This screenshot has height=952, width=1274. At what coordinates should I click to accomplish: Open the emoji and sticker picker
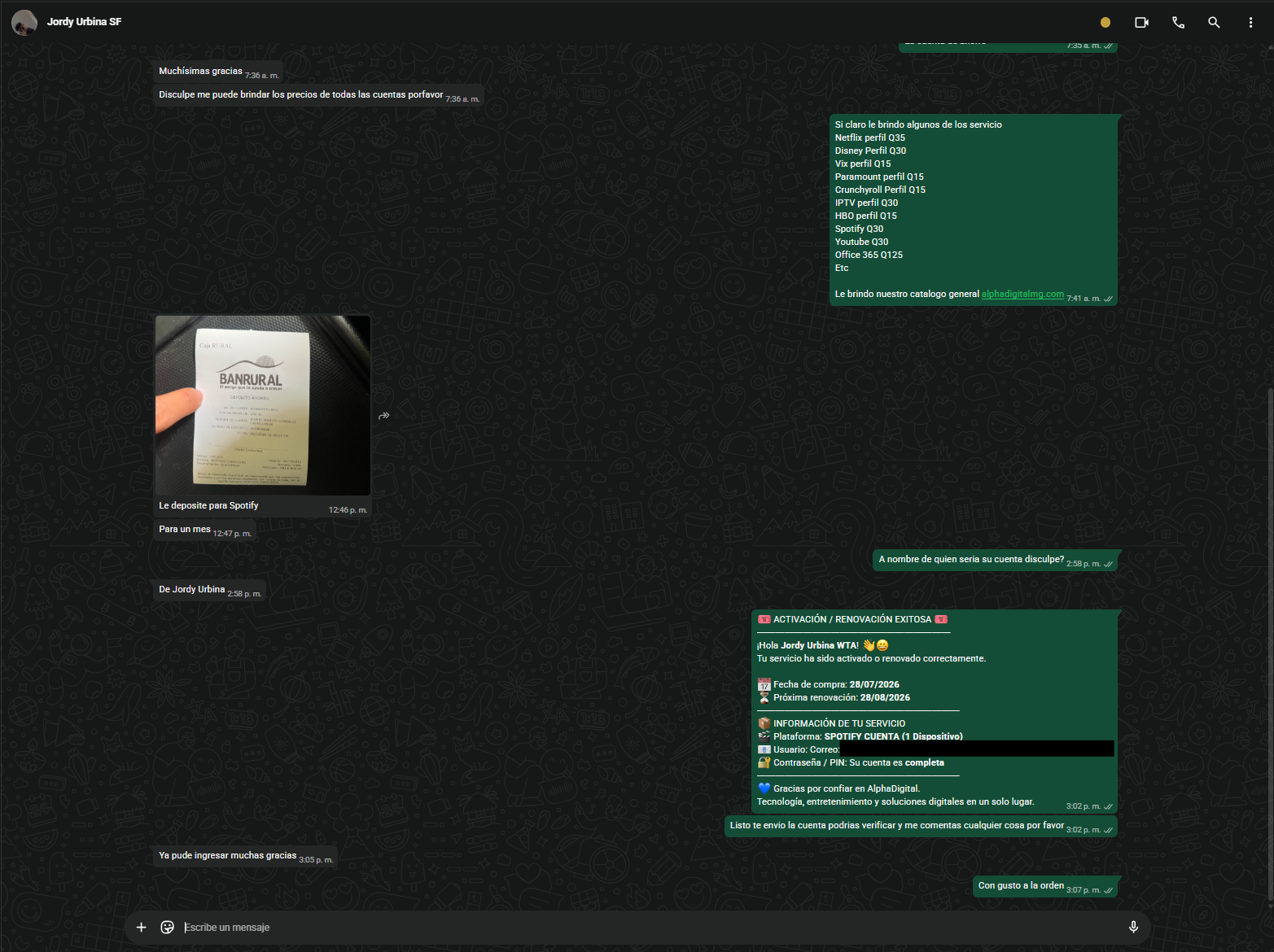click(x=168, y=927)
